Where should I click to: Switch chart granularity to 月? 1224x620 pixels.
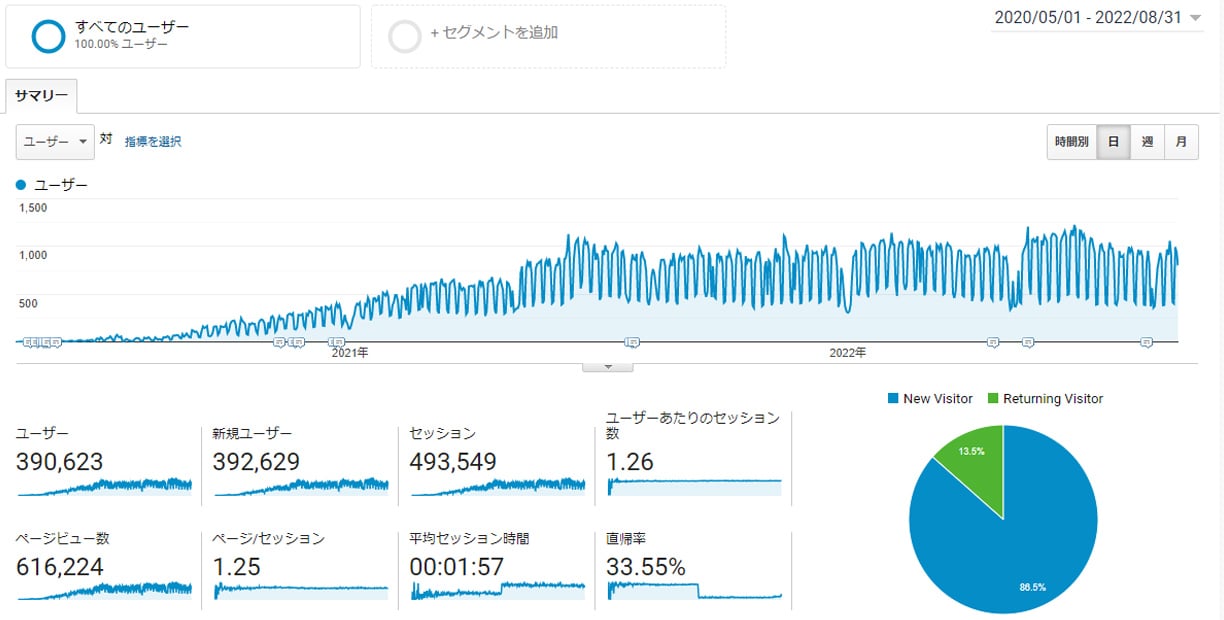(1181, 142)
